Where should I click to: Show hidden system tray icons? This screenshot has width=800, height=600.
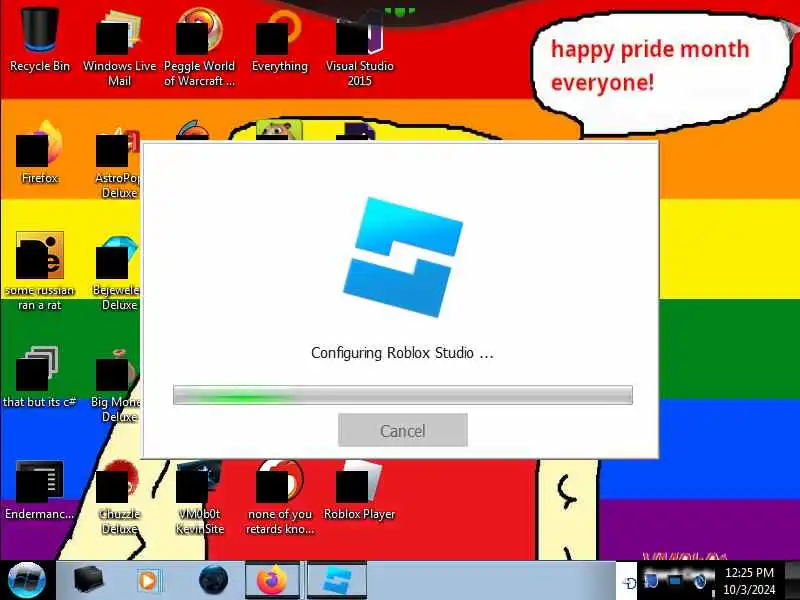tap(629, 583)
